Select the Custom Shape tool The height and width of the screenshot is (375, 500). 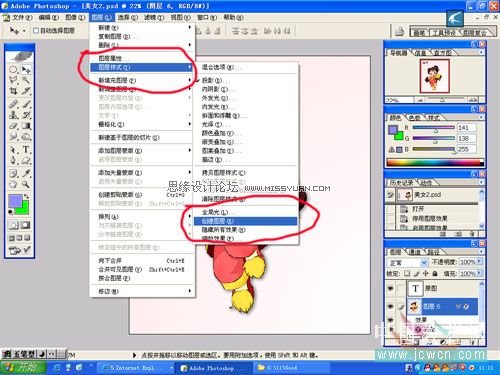(x=26, y=161)
